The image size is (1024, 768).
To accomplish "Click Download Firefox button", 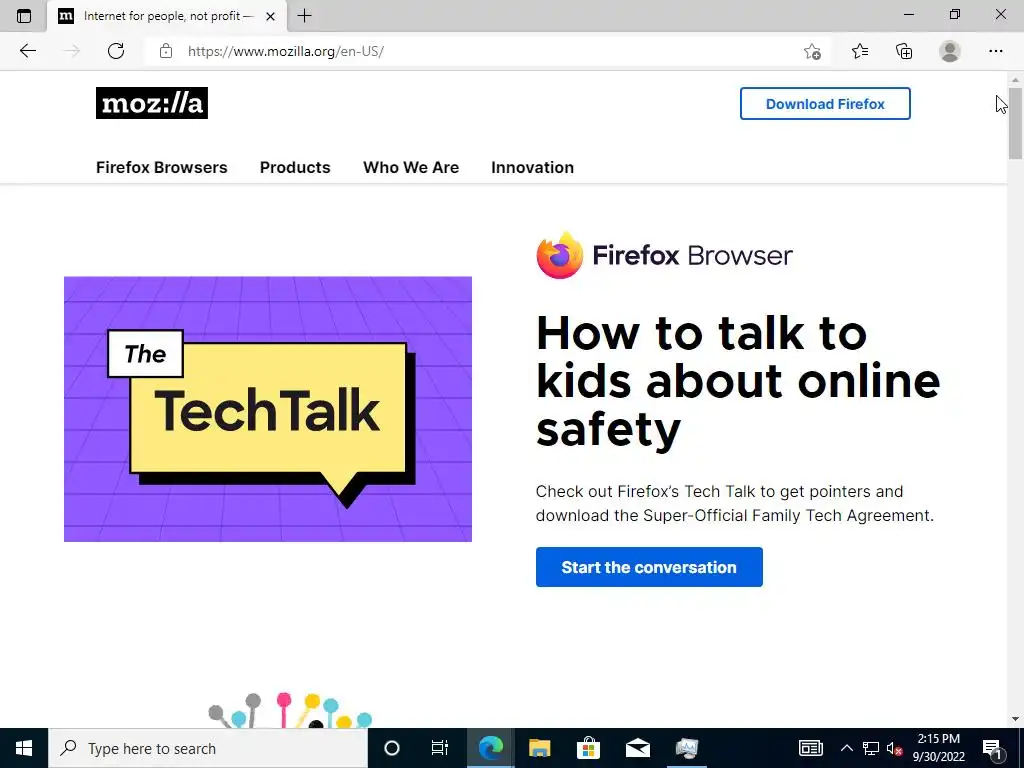I will [825, 104].
